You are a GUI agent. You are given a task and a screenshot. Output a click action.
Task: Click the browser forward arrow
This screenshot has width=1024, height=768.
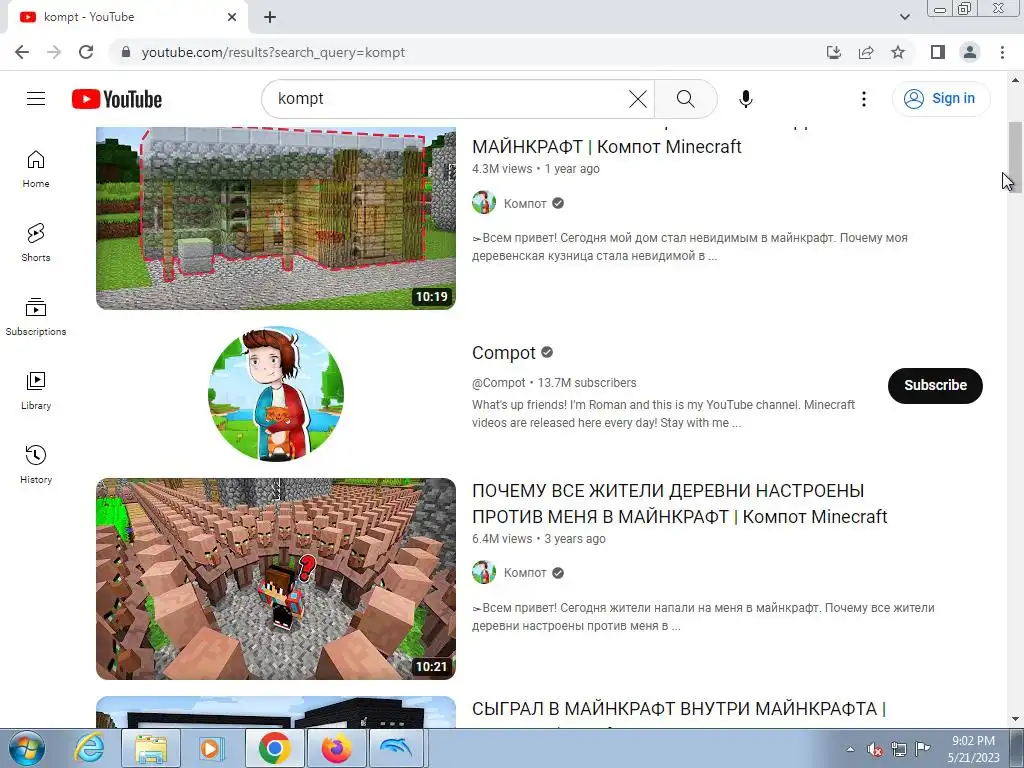point(54,52)
